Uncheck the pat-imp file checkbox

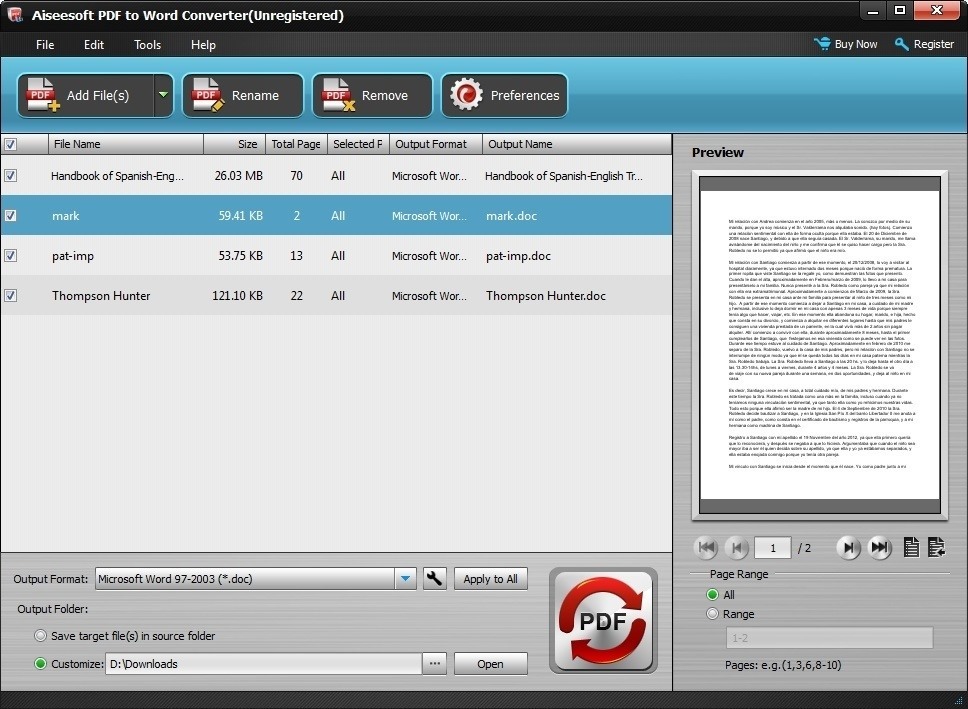point(10,256)
